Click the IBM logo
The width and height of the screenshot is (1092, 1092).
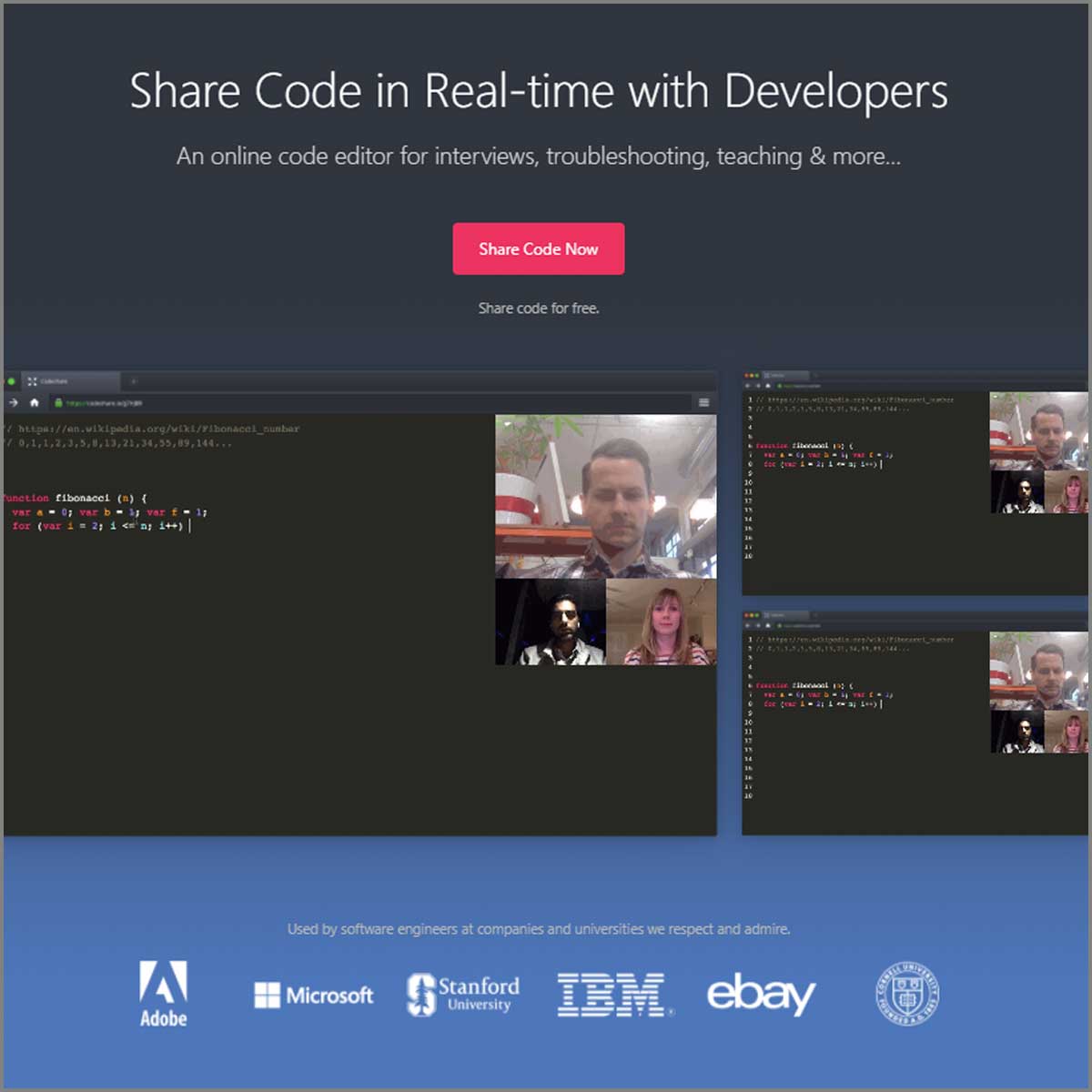point(612,994)
